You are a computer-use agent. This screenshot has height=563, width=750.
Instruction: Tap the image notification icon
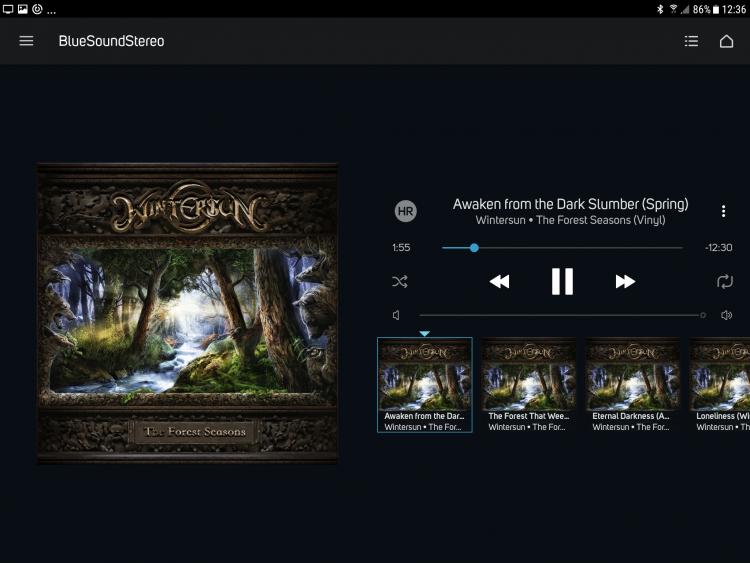coord(22,9)
